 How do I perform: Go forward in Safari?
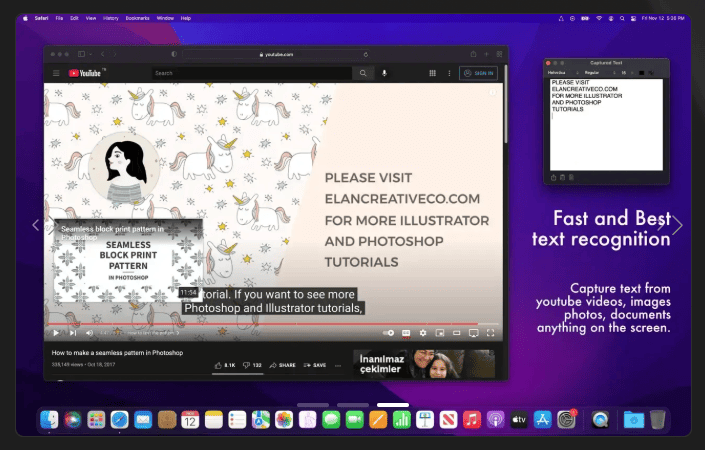(x=115, y=54)
